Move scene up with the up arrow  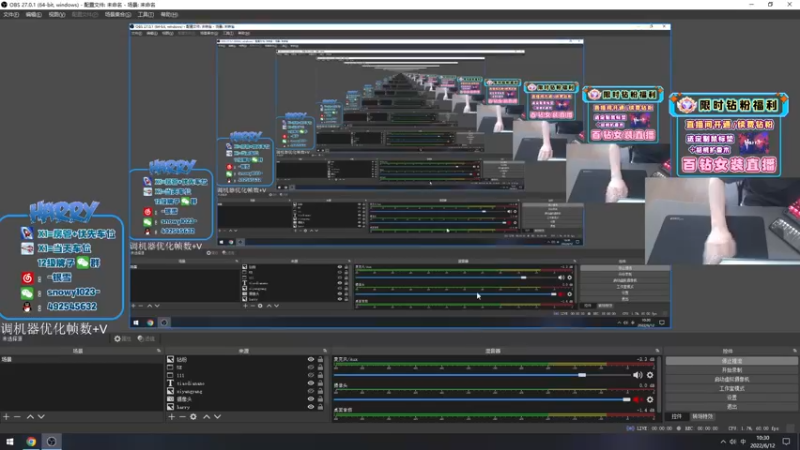click(x=30, y=417)
